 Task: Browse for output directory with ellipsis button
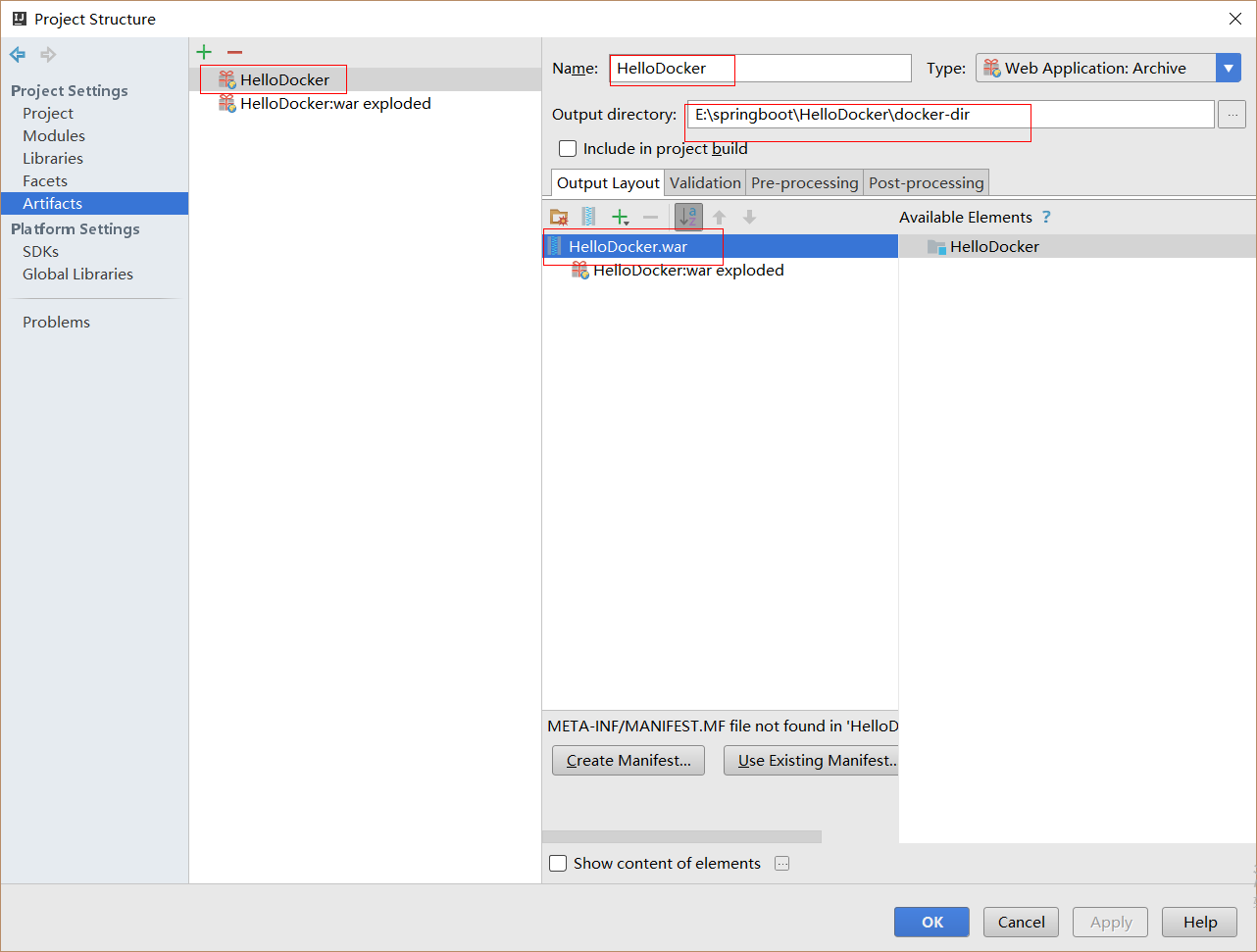pyautogui.click(x=1232, y=114)
